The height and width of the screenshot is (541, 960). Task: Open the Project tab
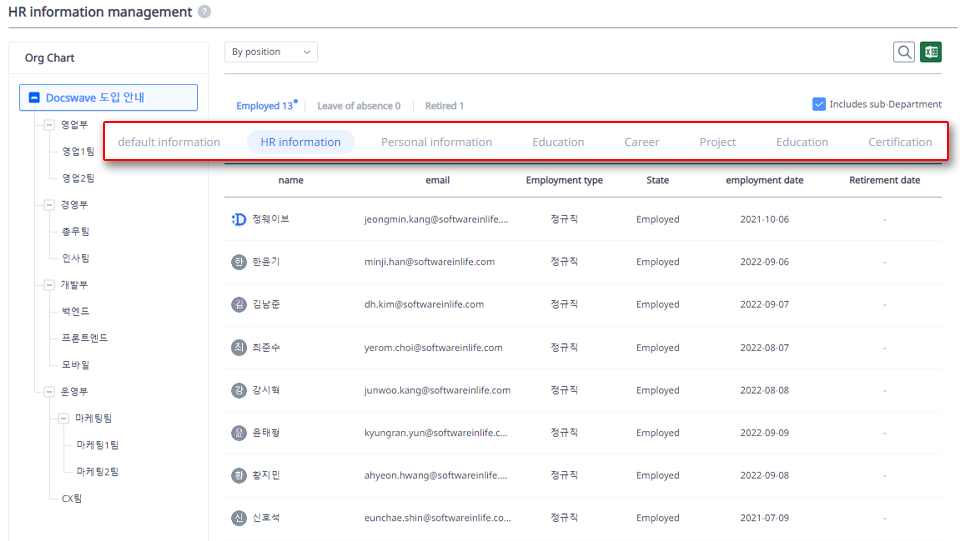pos(718,142)
